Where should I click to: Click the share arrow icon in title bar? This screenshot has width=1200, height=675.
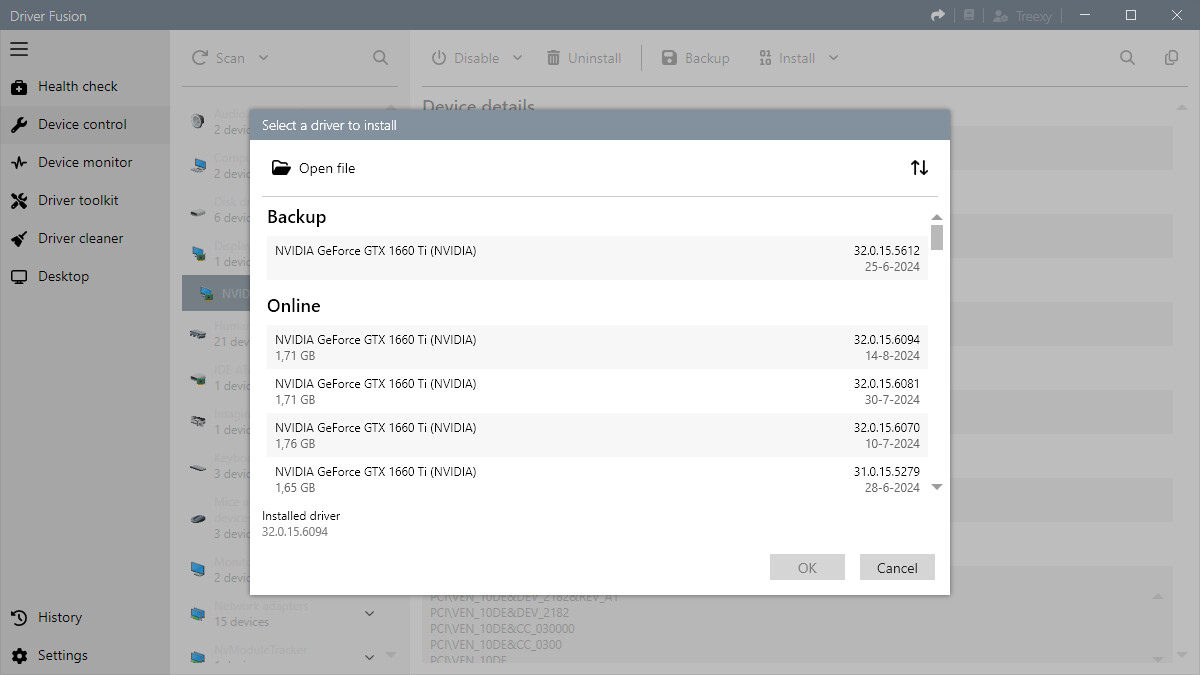(x=937, y=15)
